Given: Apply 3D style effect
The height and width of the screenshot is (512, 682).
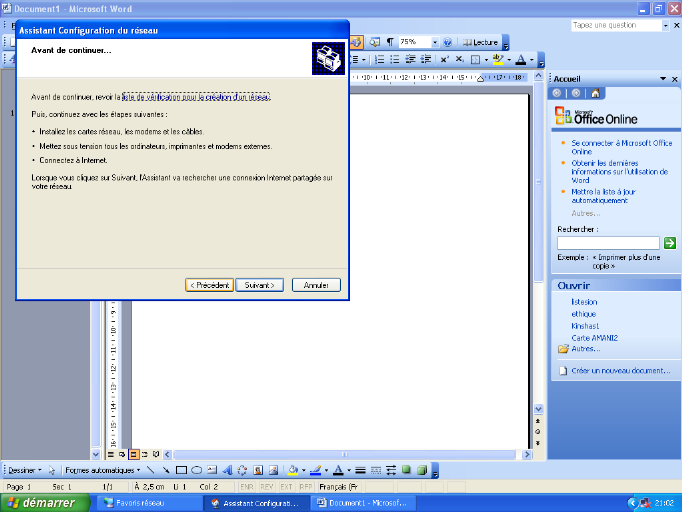Looking at the screenshot, I should 422,470.
